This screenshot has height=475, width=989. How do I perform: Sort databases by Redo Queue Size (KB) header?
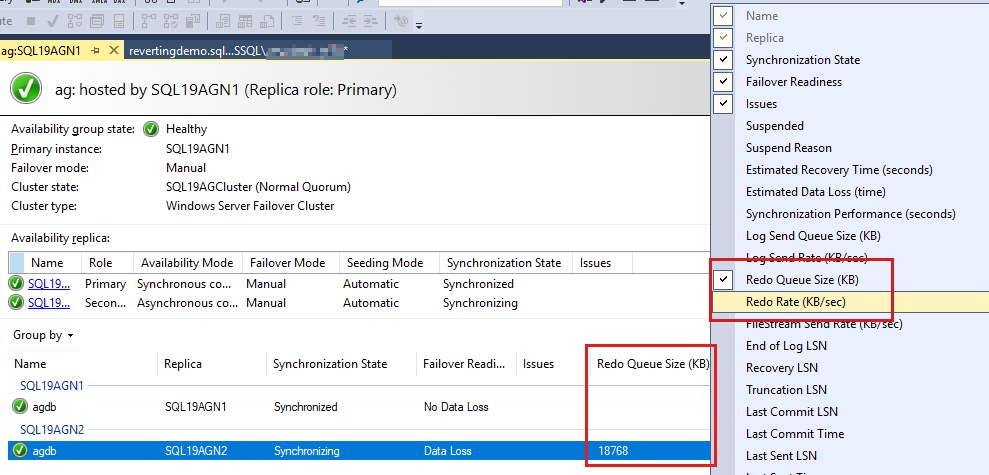click(653, 364)
